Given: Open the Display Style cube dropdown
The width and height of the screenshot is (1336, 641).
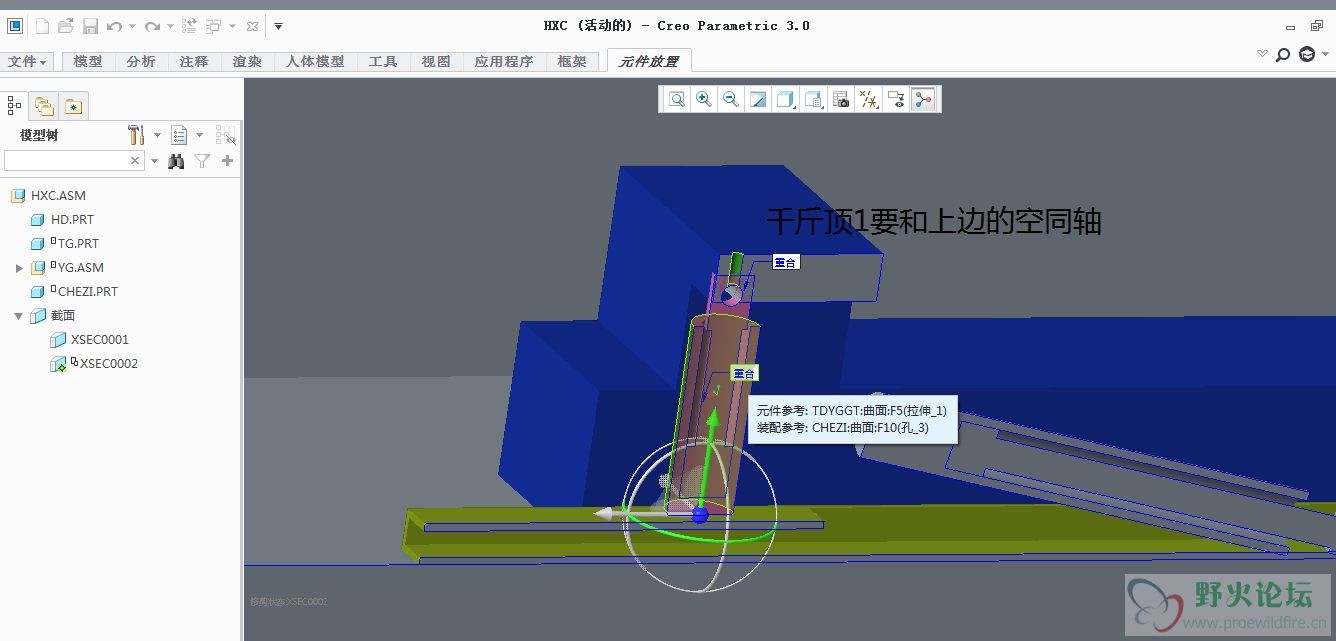Looking at the screenshot, I should [786, 99].
